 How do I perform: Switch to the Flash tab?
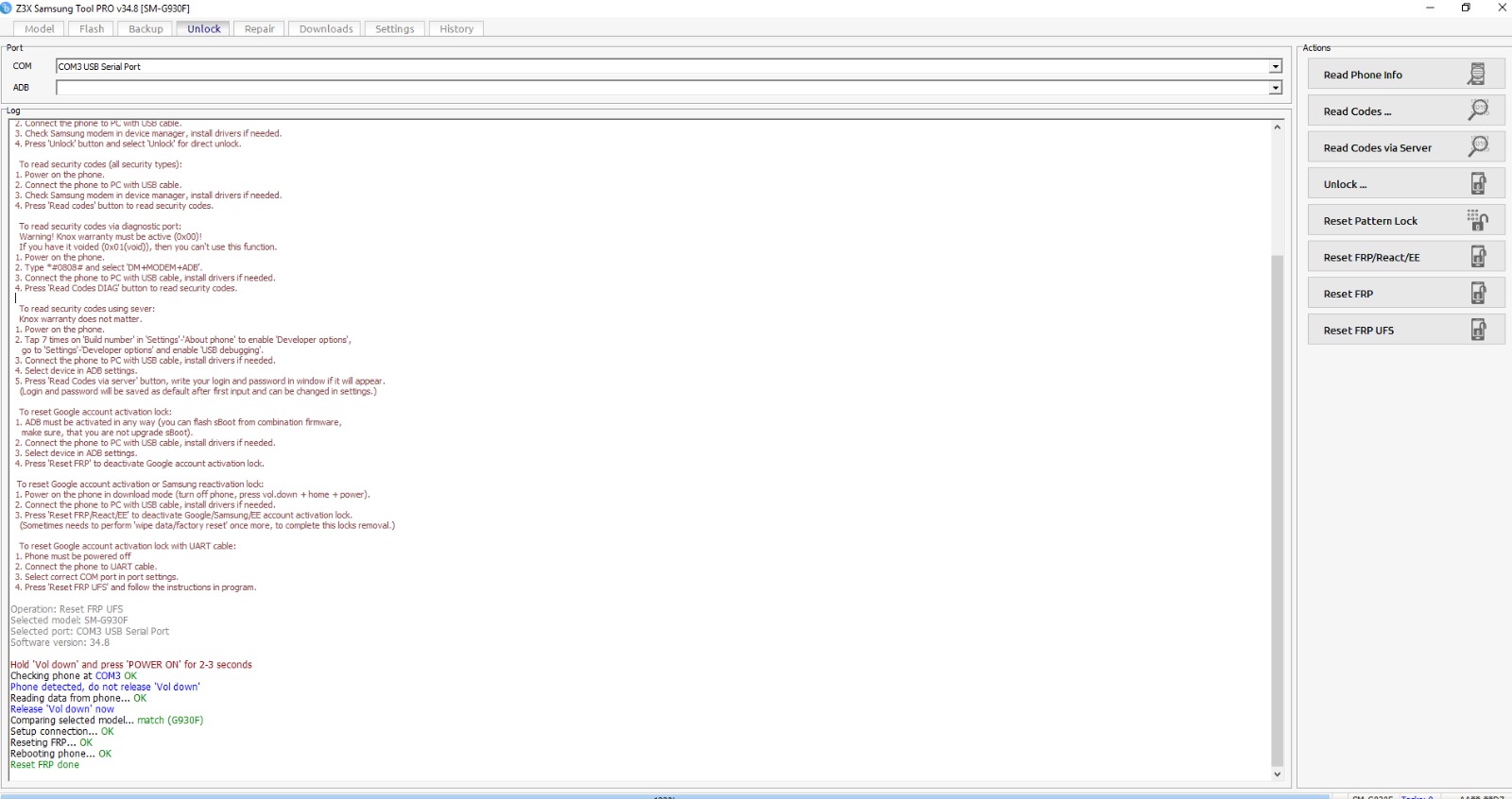point(92,29)
